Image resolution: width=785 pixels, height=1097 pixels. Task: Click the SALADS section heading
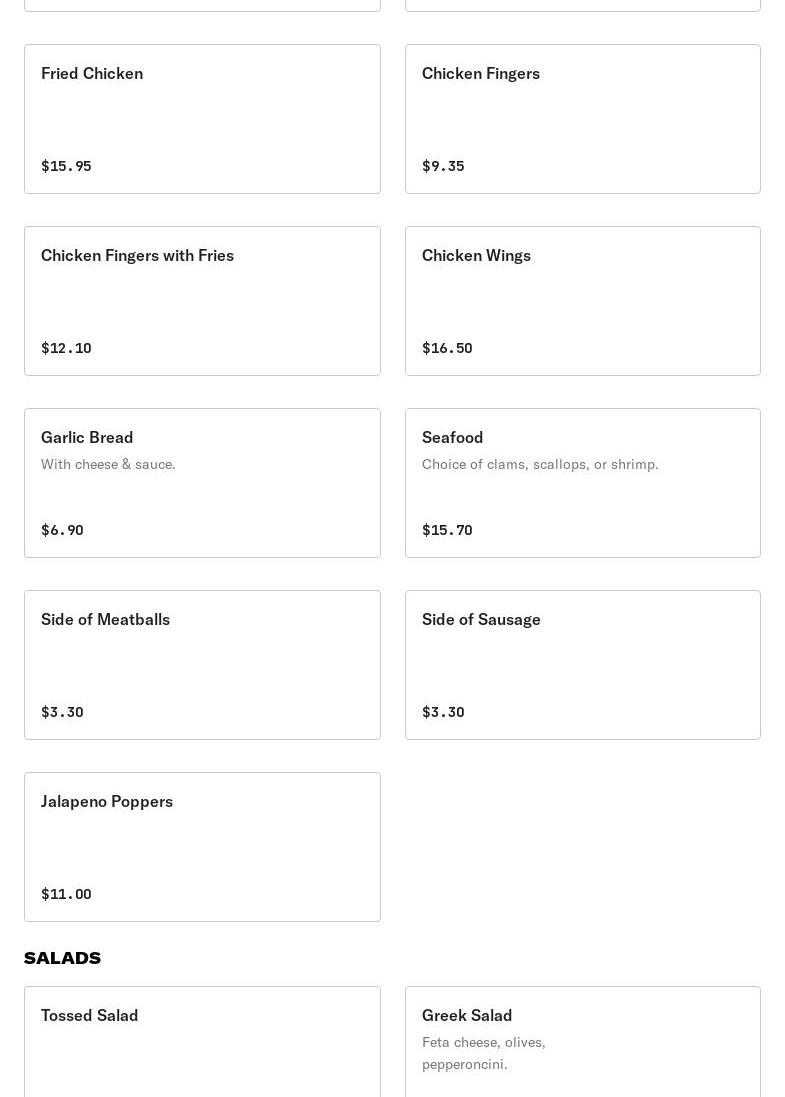62,958
